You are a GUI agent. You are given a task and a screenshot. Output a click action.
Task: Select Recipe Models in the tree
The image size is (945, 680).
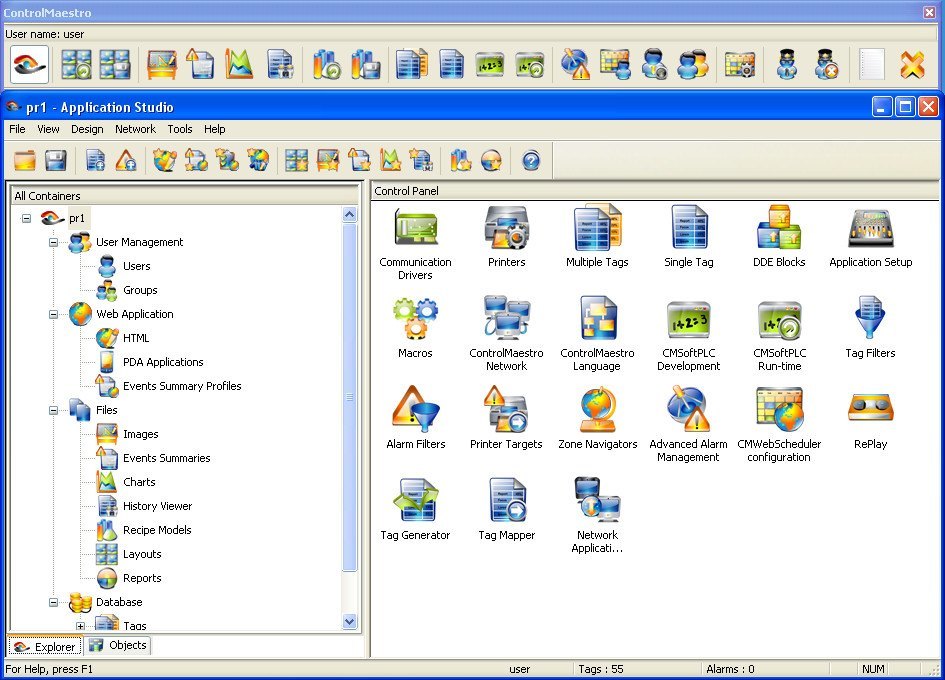pos(157,530)
